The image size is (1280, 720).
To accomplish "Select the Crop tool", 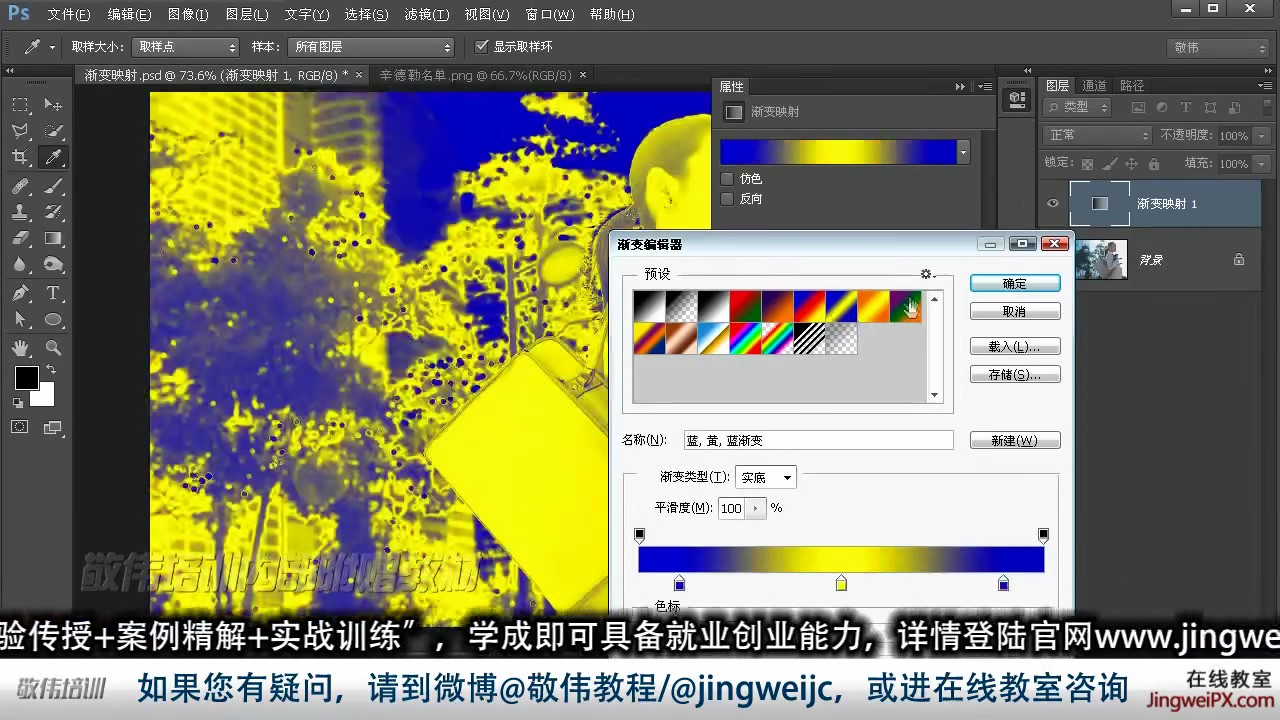I will 20,157.
